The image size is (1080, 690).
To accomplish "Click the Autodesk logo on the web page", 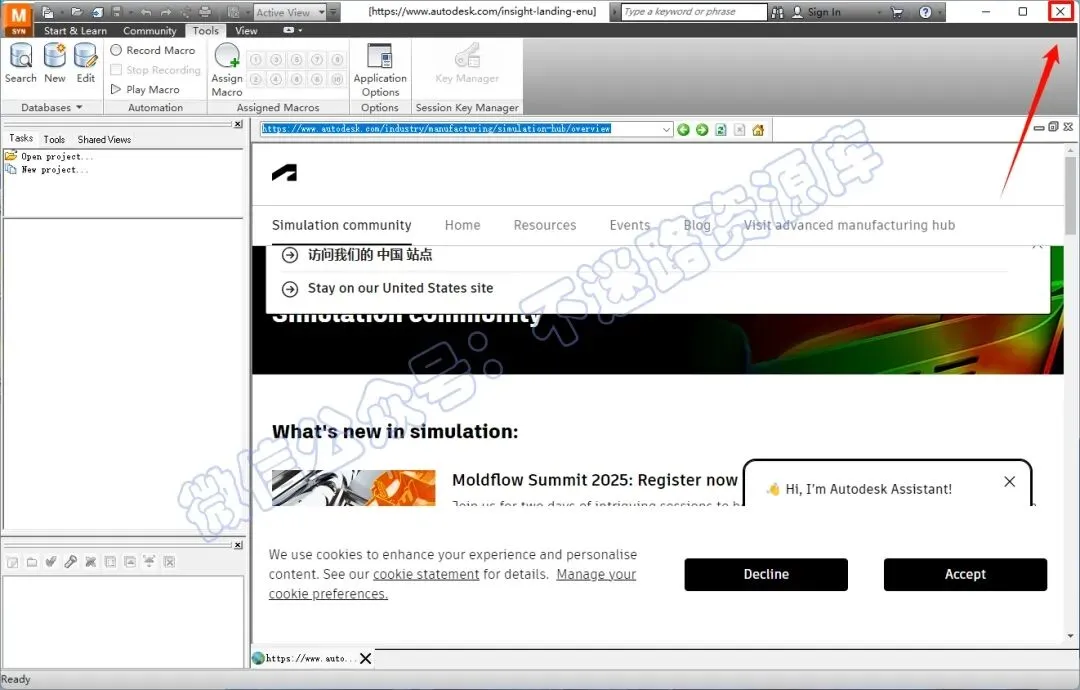I will click(284, 173).
